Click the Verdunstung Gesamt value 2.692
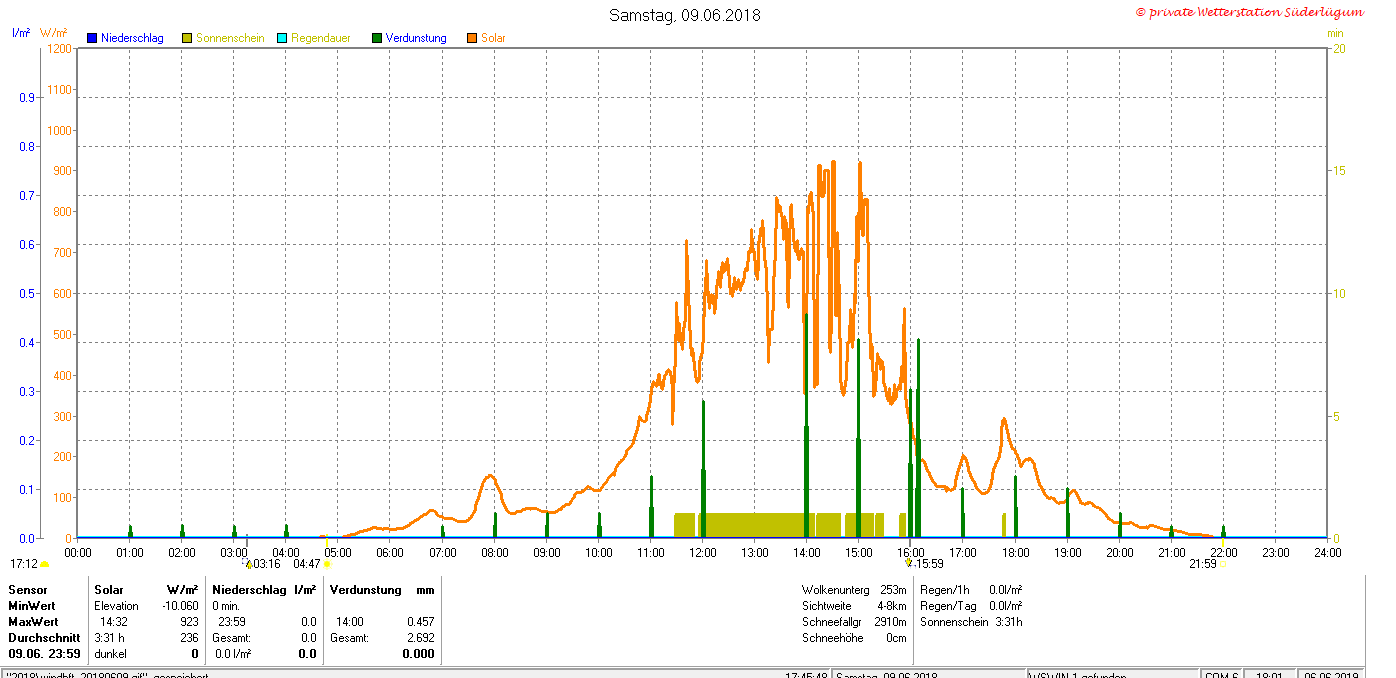Screen dimensions: 1396x678 (x=420, y=638)
